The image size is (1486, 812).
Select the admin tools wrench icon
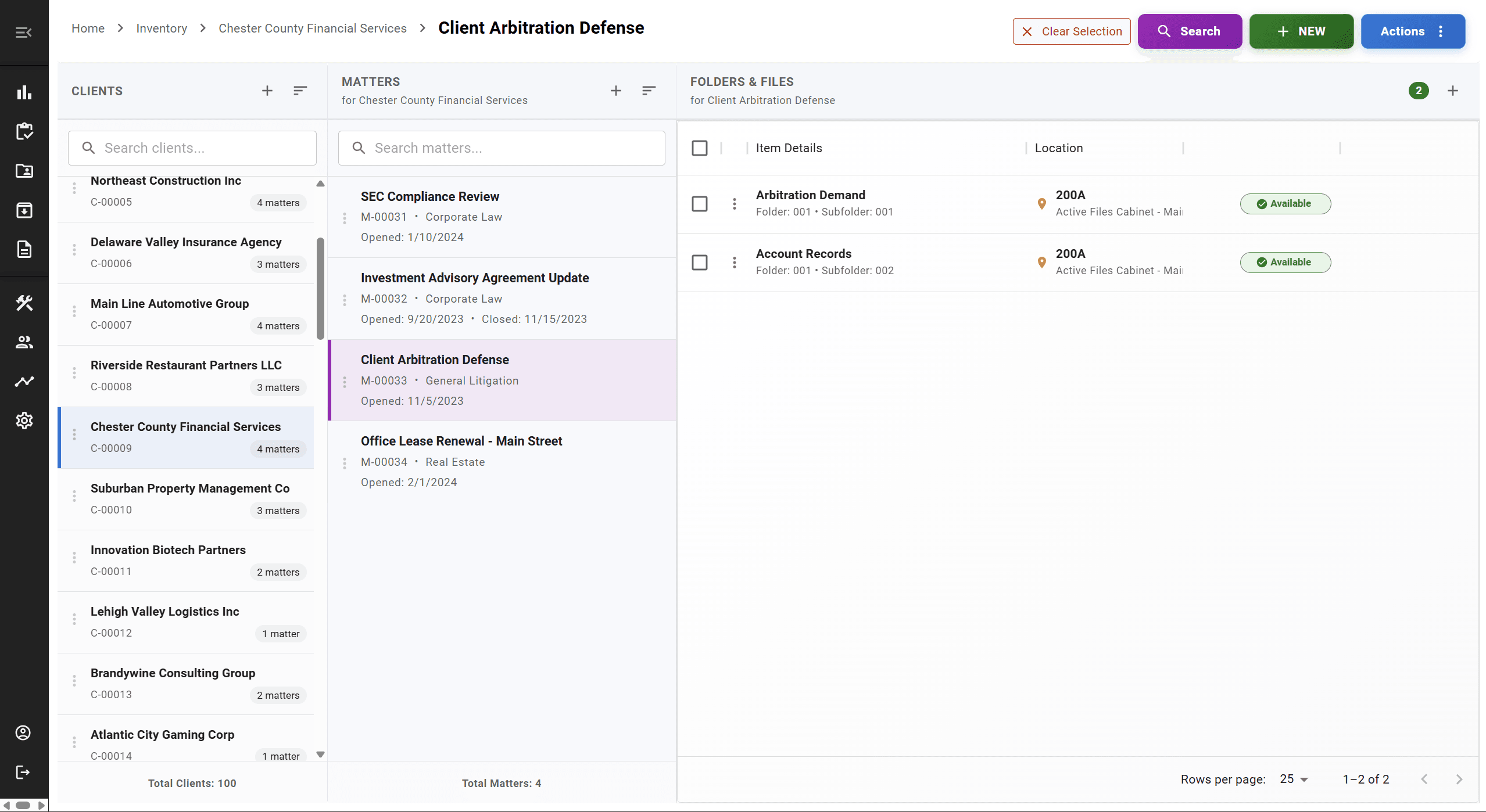[24, 303]
